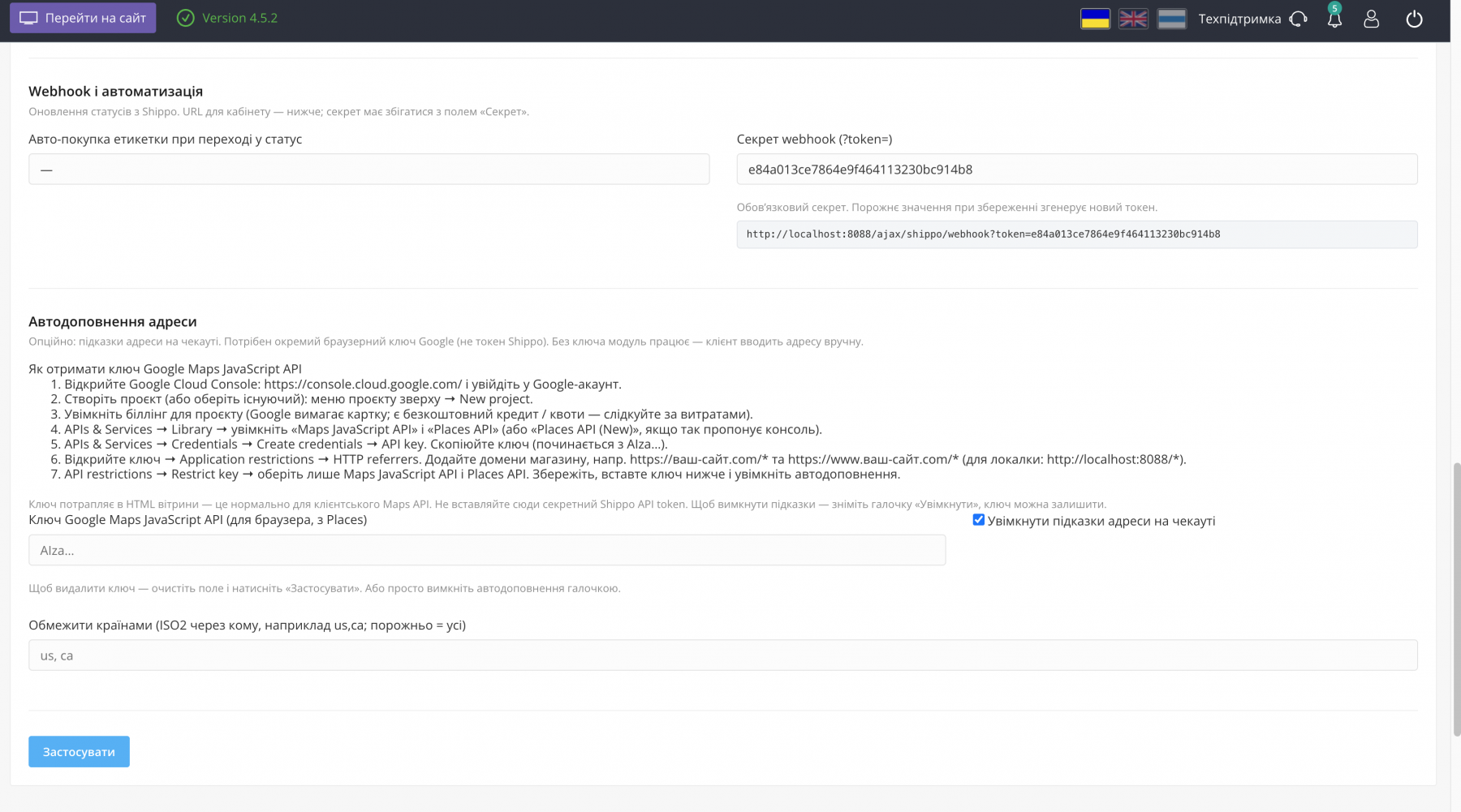Toggle Увімкнути підказки адреси на чекауті checkbox
Viewport: 1461px width, 812px height.
(978, 520)
